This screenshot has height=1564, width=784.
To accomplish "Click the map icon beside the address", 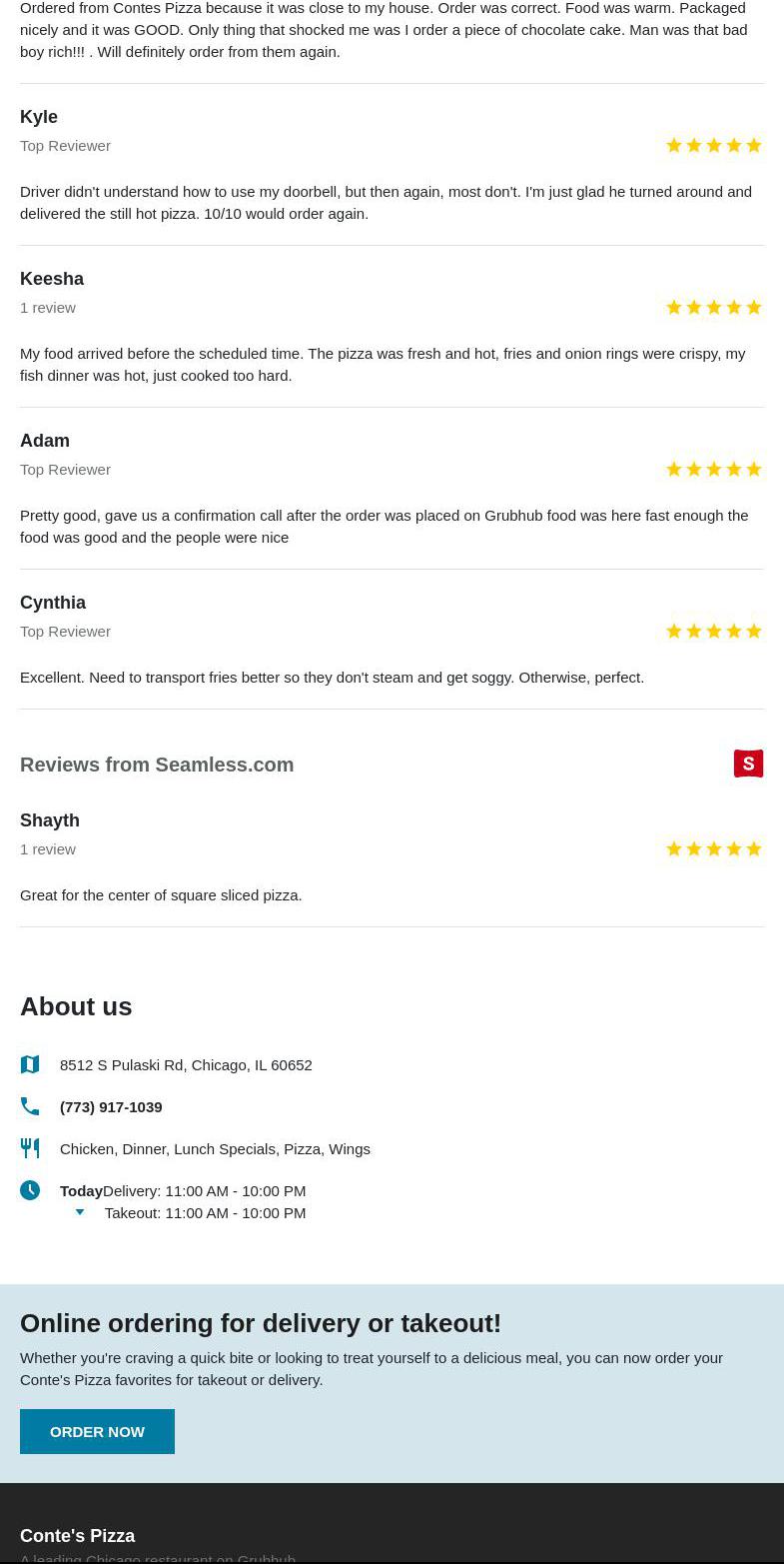I will (x=30, y=1064).
